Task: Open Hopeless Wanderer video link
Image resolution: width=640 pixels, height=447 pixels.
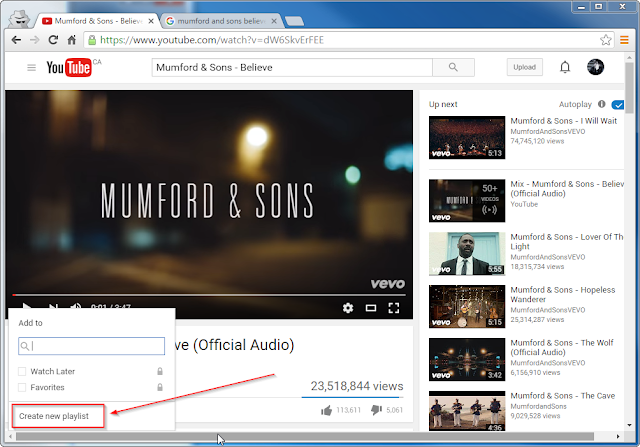Action: [x=562, y=294]
